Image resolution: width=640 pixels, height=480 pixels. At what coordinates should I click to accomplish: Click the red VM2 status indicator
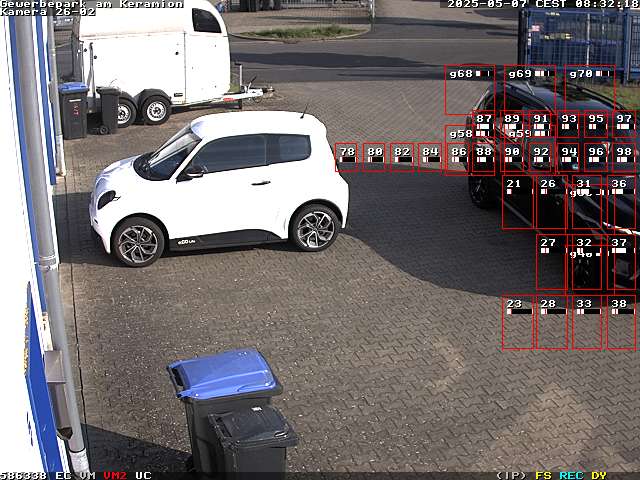pyautogui.click(x=115, y=476)
